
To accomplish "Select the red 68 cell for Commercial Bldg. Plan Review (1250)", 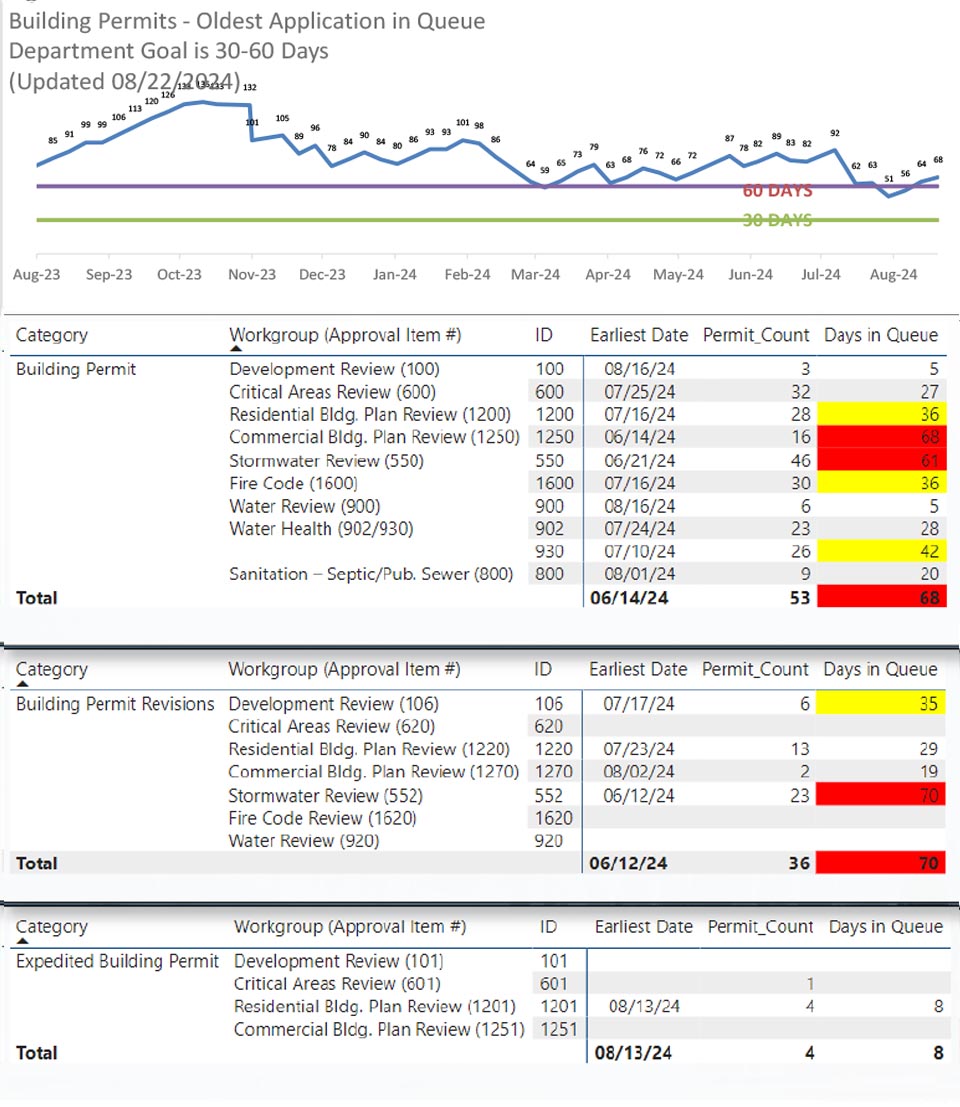I will pyautogui.click(x=879, y=437).
